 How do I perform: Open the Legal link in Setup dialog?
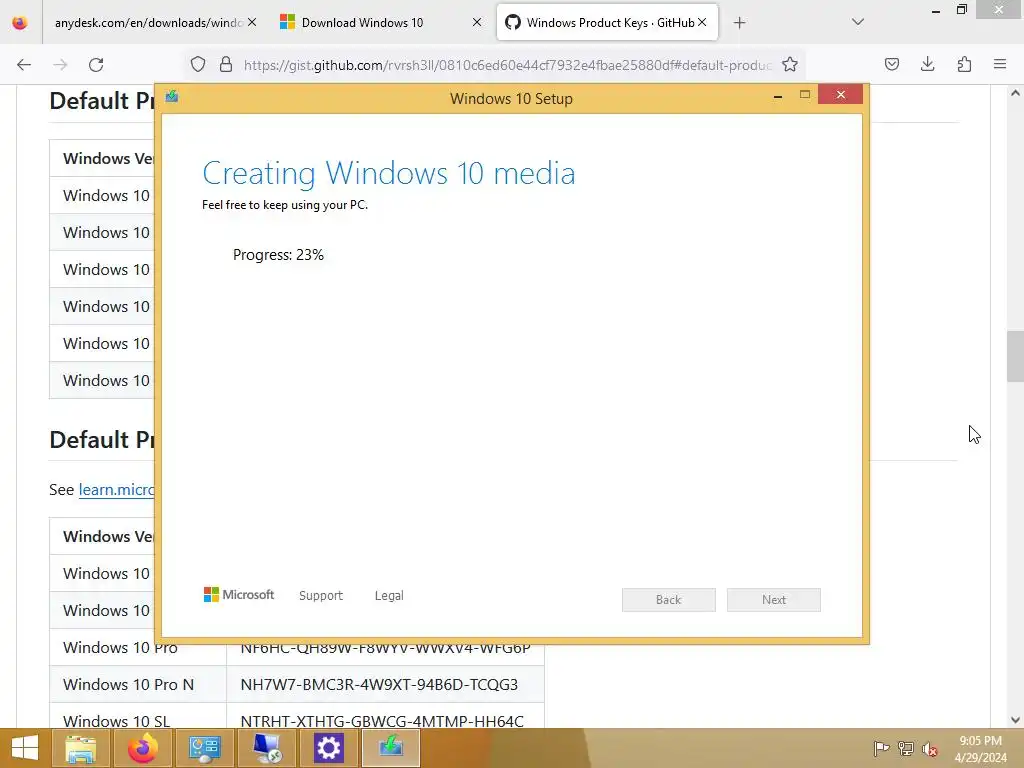[389, 596]
